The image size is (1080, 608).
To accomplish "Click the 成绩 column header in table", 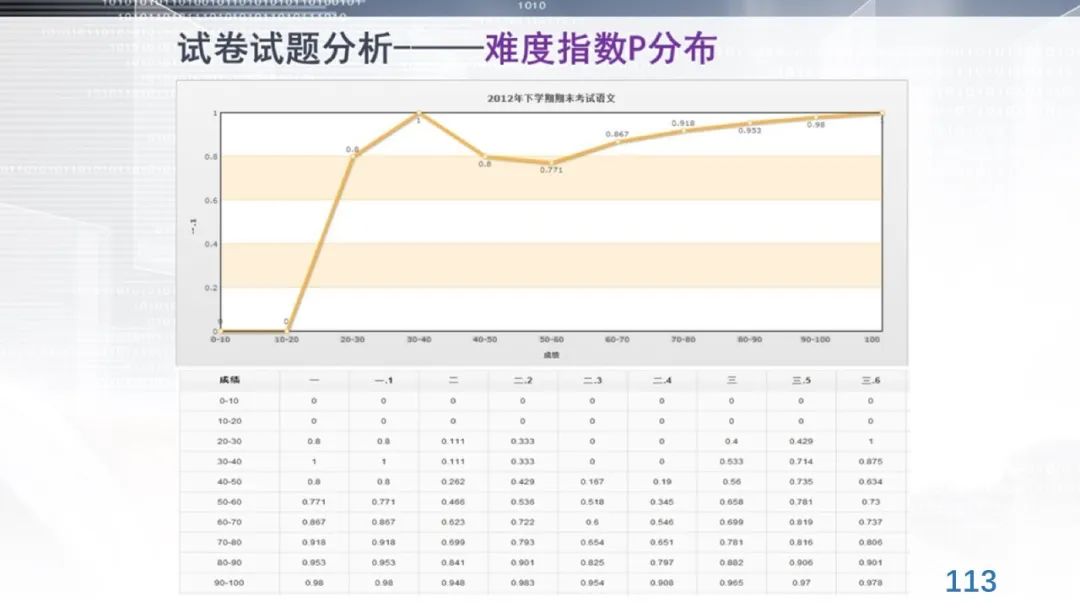I will [229, 380].
